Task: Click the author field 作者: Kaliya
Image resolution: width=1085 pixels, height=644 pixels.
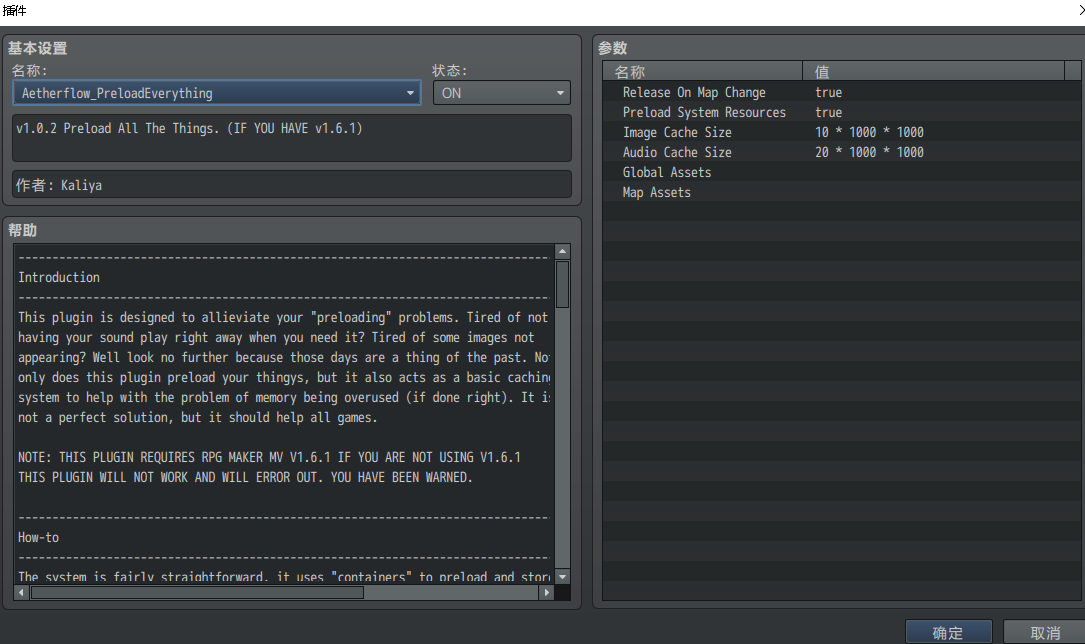Action: (x=292, y=185)
